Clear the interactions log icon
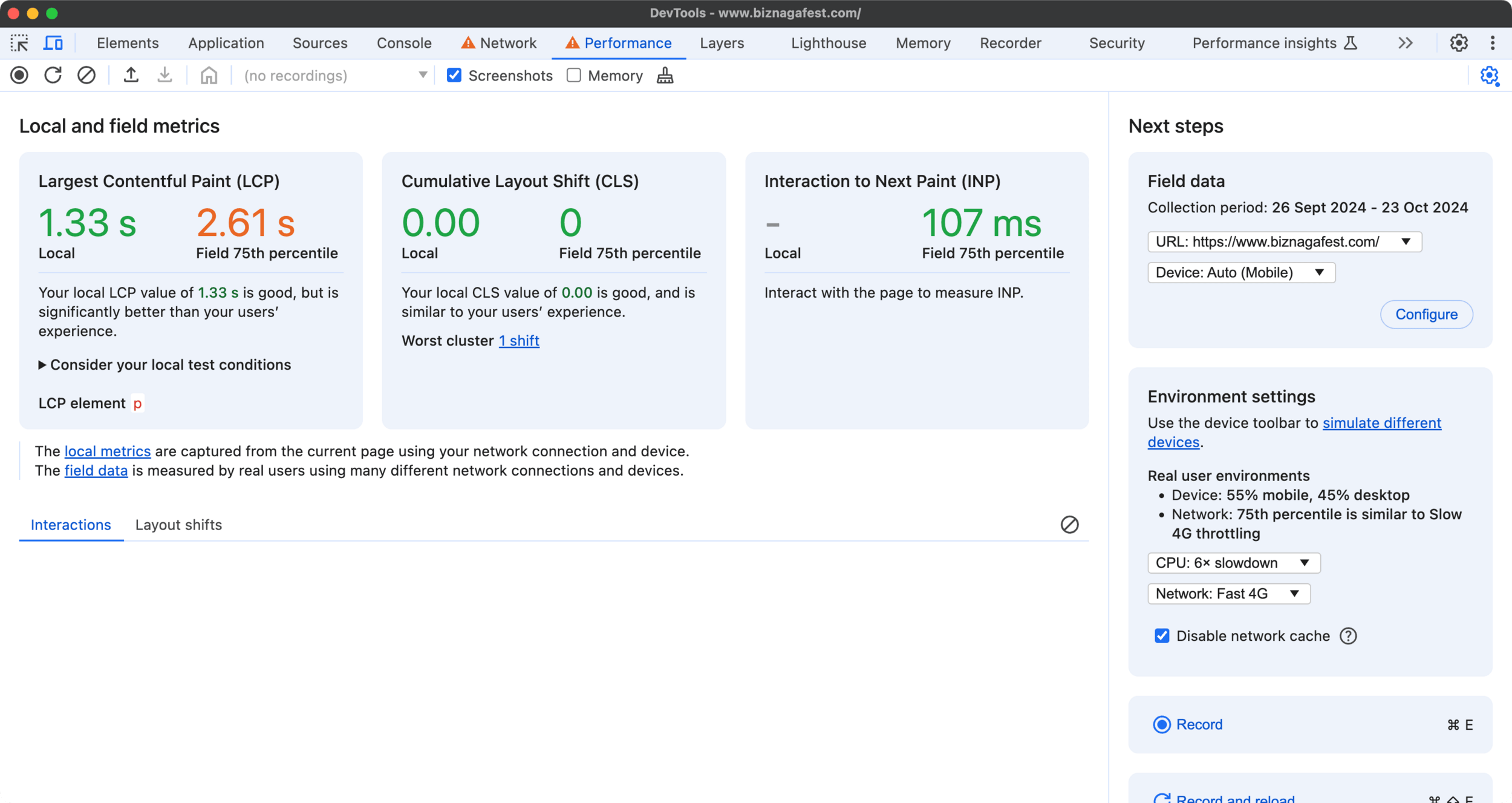 1069,525
